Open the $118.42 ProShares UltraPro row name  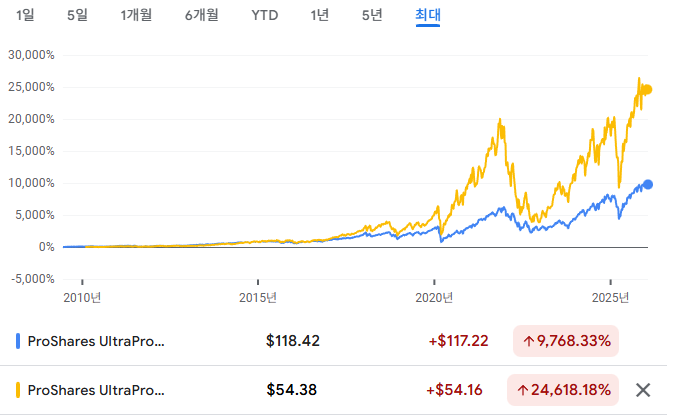pos(96,341)
